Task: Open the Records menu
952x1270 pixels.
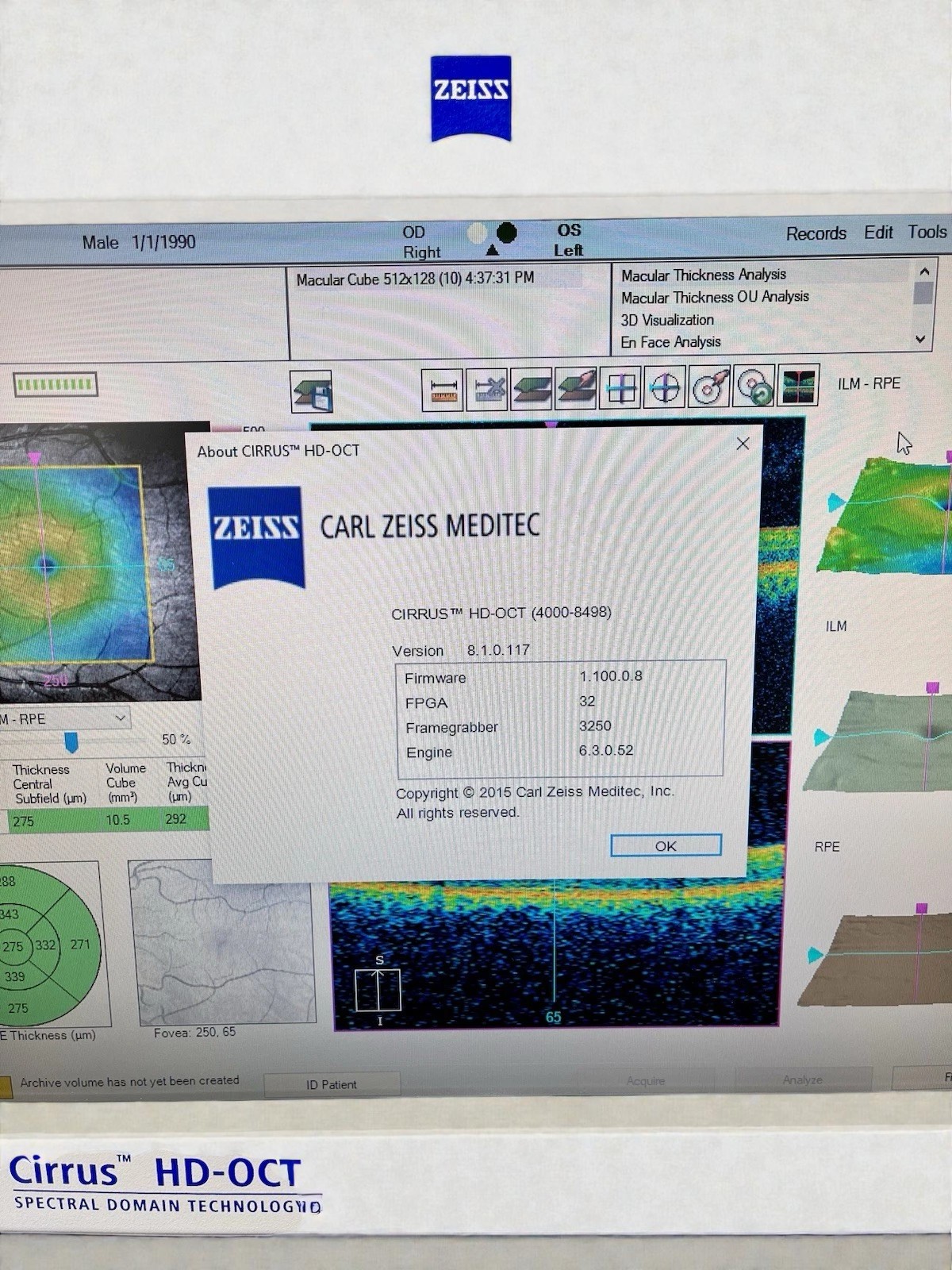Action: 816,233
